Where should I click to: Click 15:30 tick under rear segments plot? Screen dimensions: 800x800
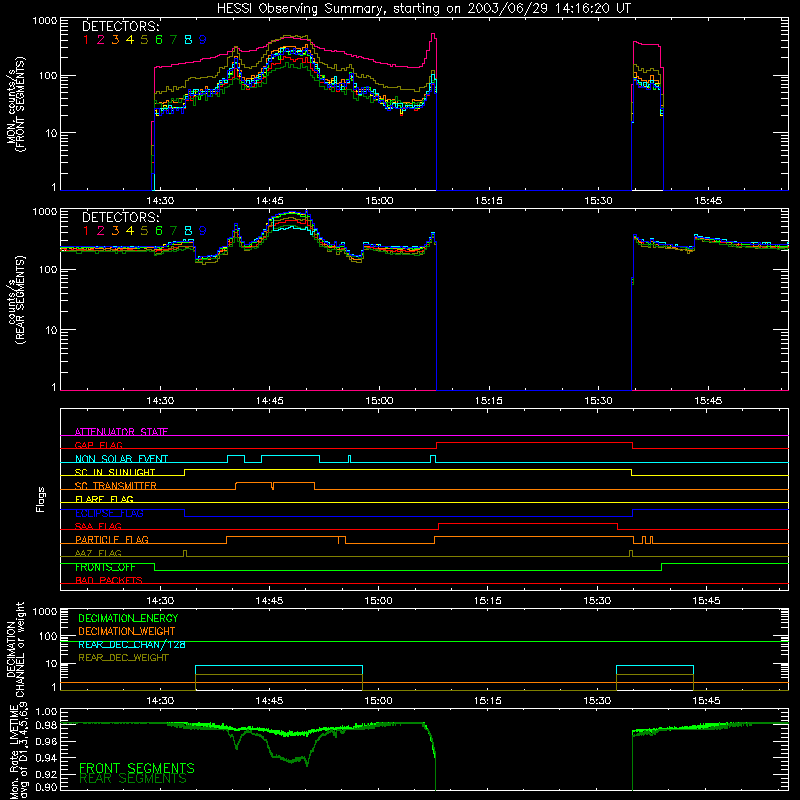pos(598,401)
